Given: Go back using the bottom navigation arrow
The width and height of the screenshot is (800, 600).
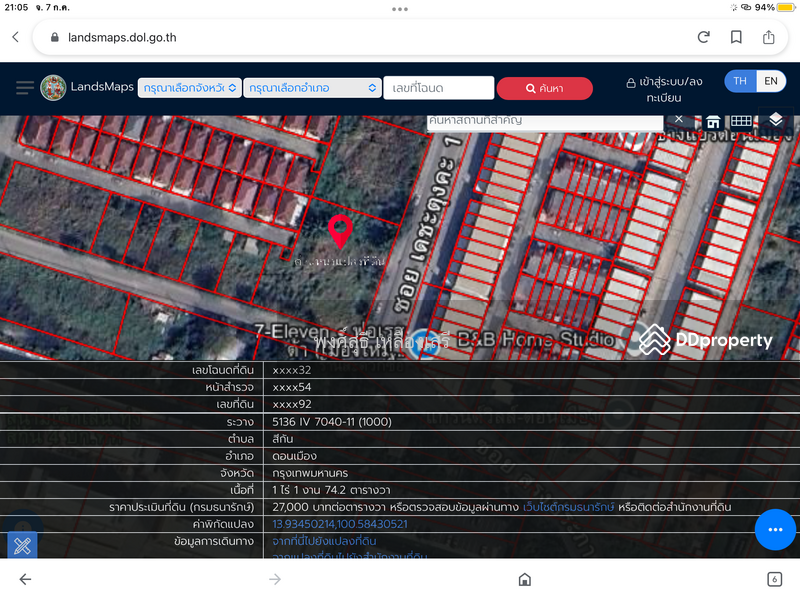Looking at the screenshot, I should (x=25, y=579).
